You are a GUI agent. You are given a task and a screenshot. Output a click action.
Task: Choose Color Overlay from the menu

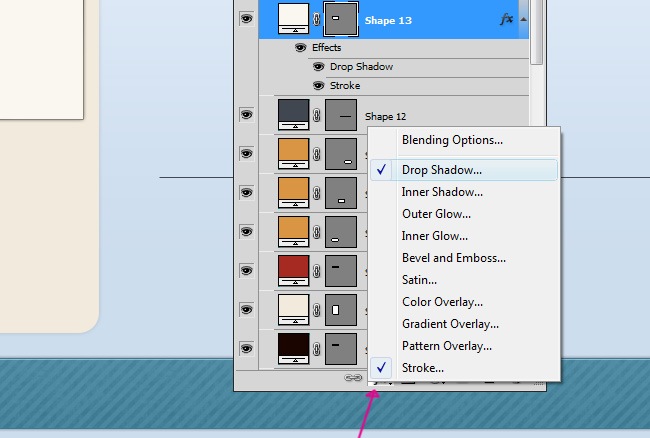click(464, 302)
